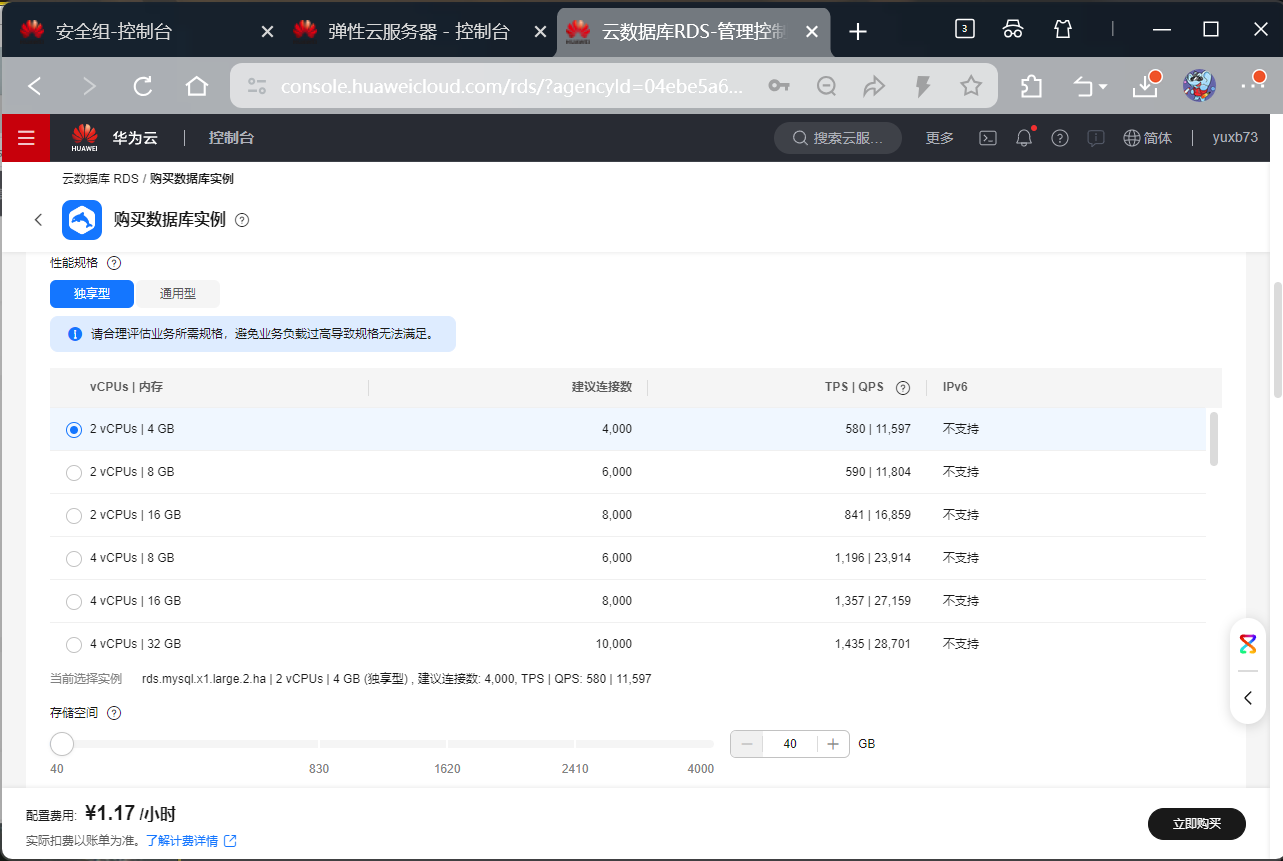Viewport: 1283px width, 861px height.
Task: Click the page vertical scrollbar
Action: tap(1277, 340)
